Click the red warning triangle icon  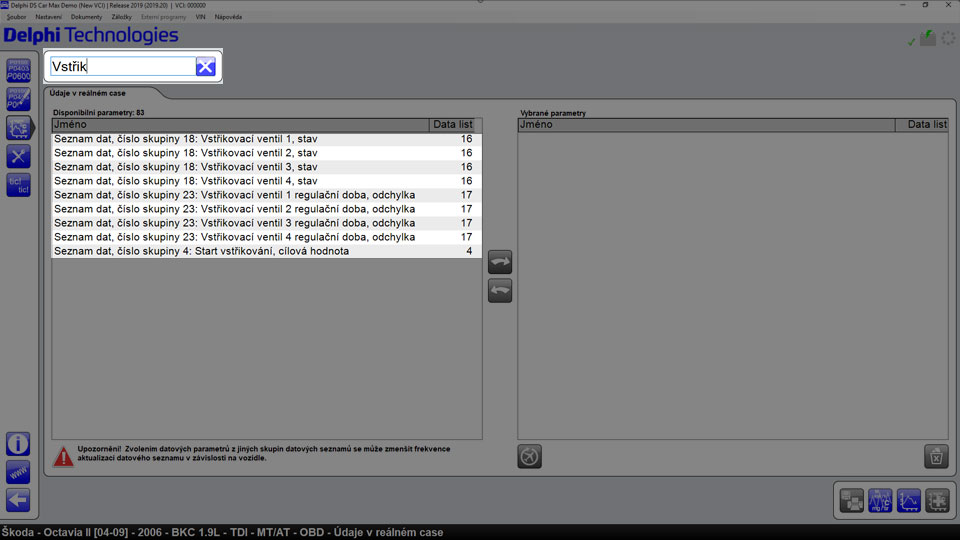[63, 456]
